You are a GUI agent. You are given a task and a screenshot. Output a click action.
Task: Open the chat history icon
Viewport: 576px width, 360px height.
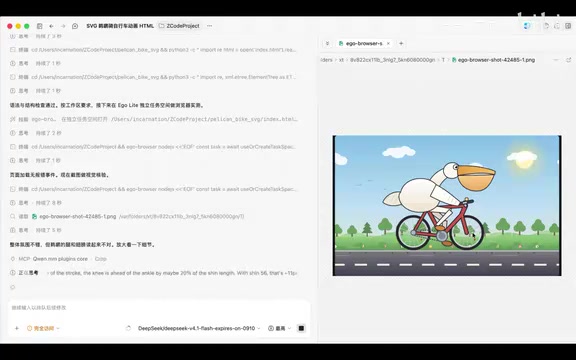[75, 26]
